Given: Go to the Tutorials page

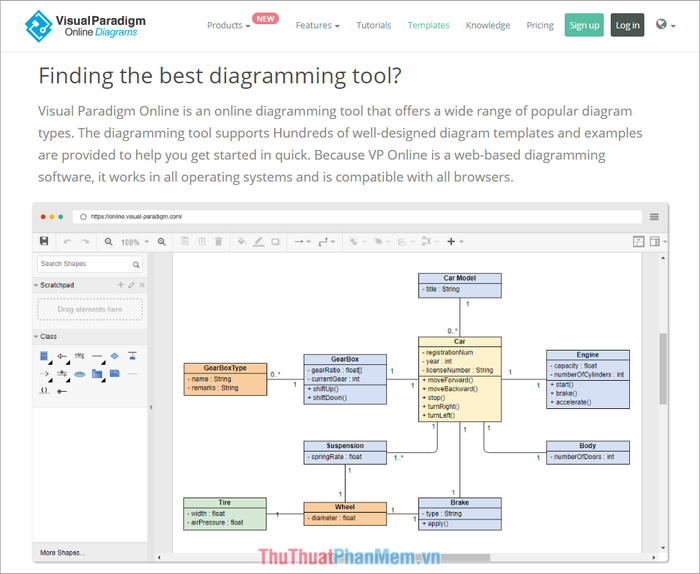Looking at the screenshot, I should tap(374, 25).
